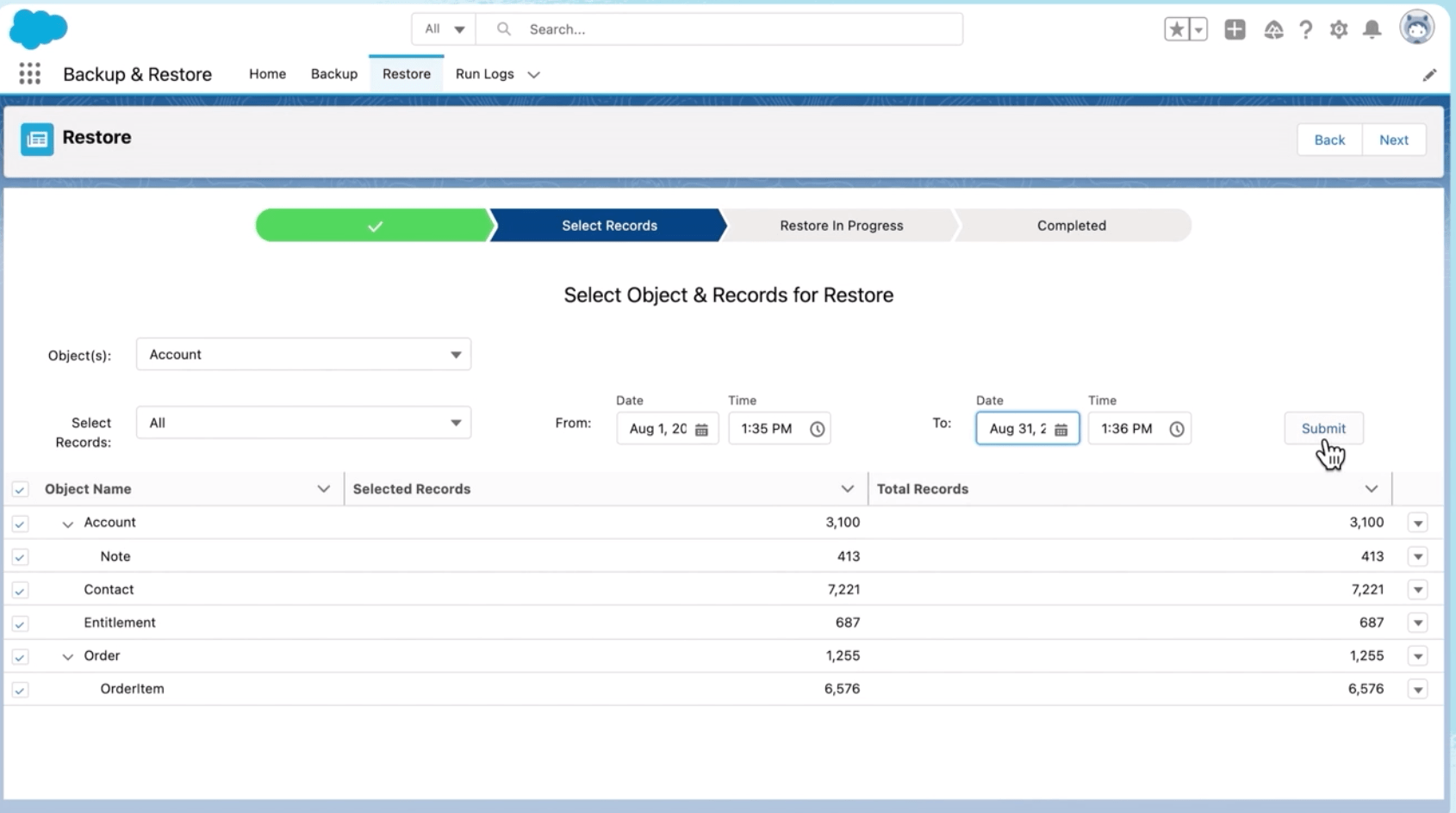The height and width of the screenshot is (813, 1456).
Task: Open row actions for Contact
Action: click(x=1418, y=590)
